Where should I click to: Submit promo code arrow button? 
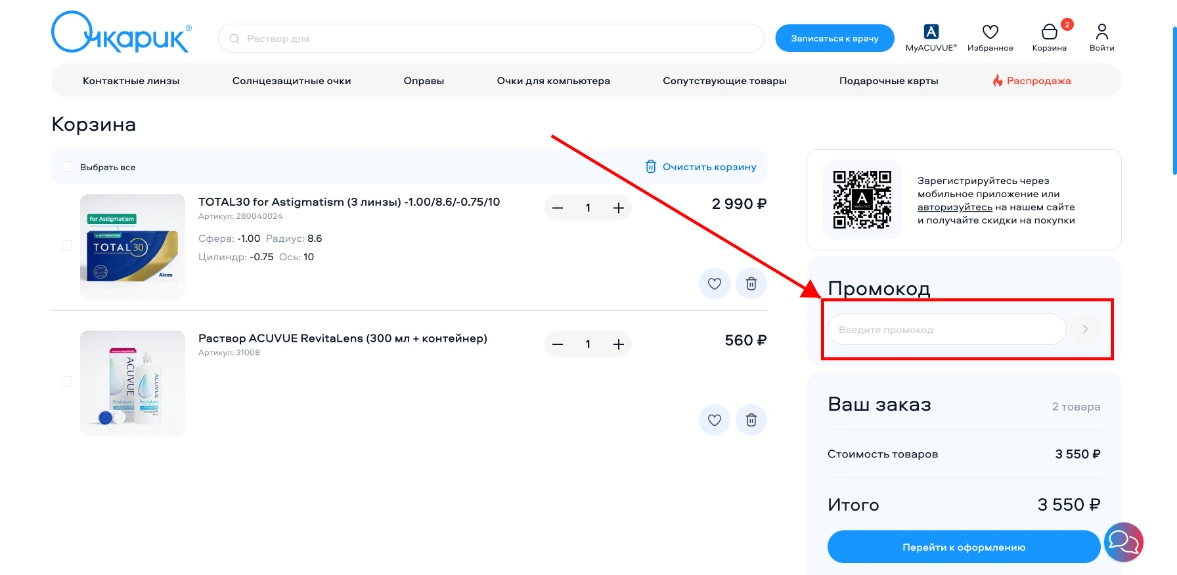coord(1085,330)
